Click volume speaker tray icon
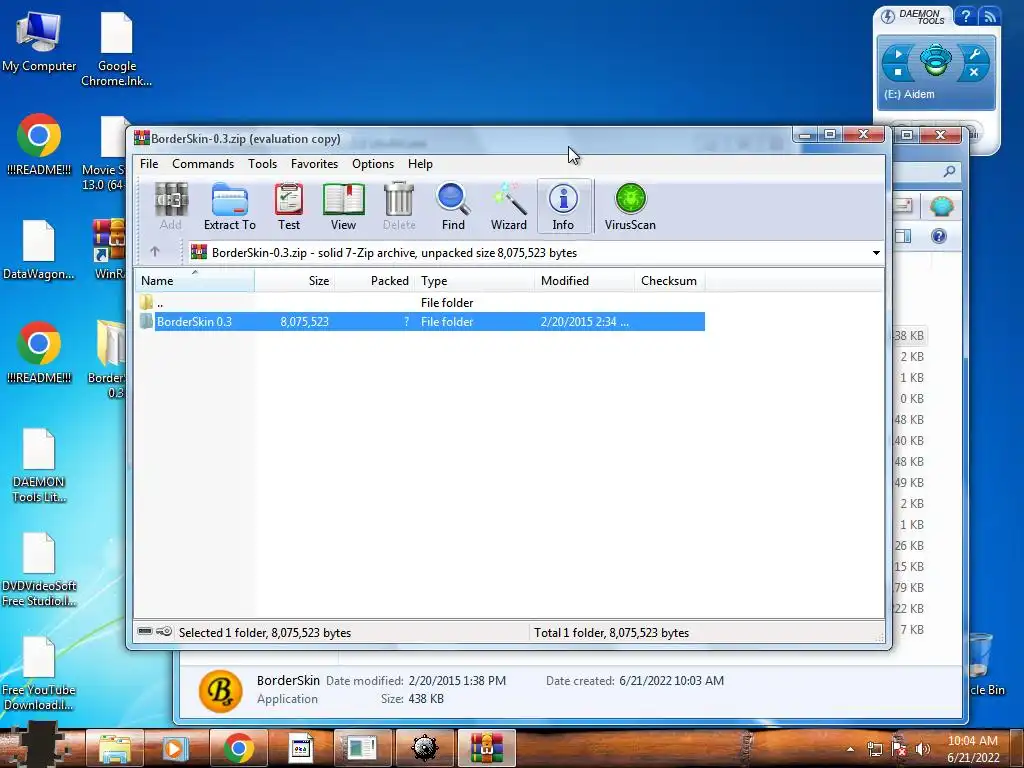1024x768 pixels. (923, 748)
